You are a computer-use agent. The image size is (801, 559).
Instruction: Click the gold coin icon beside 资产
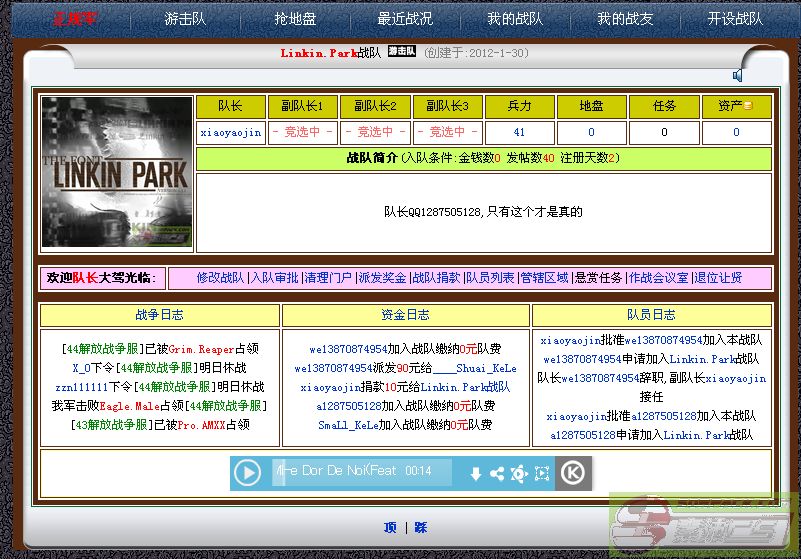coord(747,106)
